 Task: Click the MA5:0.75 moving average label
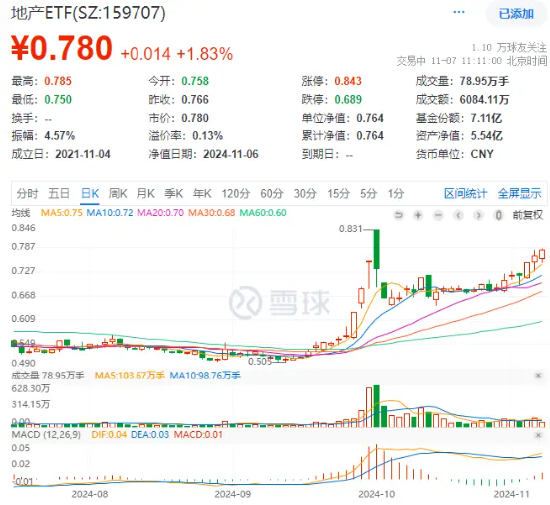click(62, 213)
